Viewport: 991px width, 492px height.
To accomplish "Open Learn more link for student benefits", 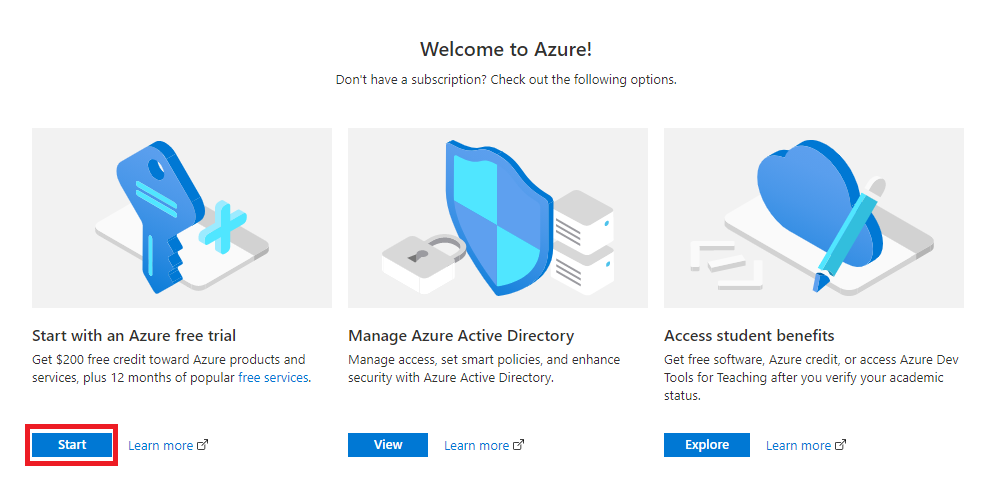I will pos(798,445).
